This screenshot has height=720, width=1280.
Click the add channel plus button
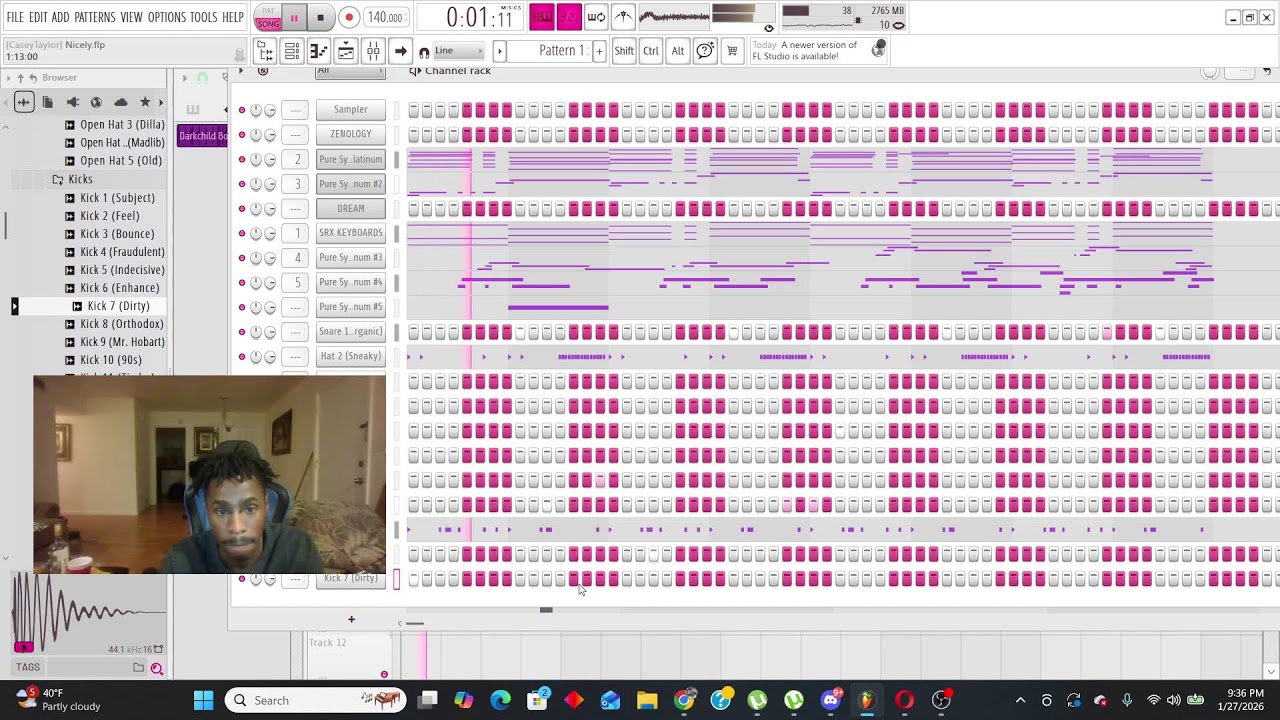351,620
